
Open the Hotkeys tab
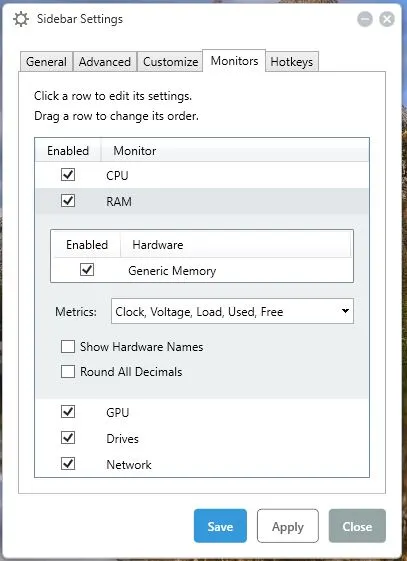pos(291,62)
